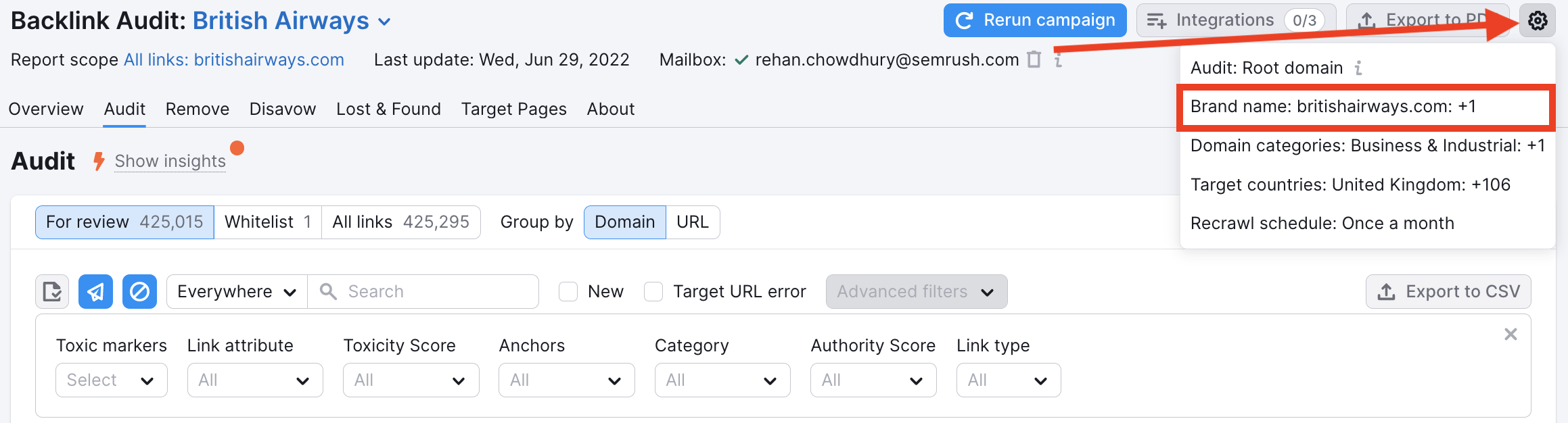This screenshot has width=1568, height=423.
Task: Click the Rerun campaign button
Action: point(1035,20)
